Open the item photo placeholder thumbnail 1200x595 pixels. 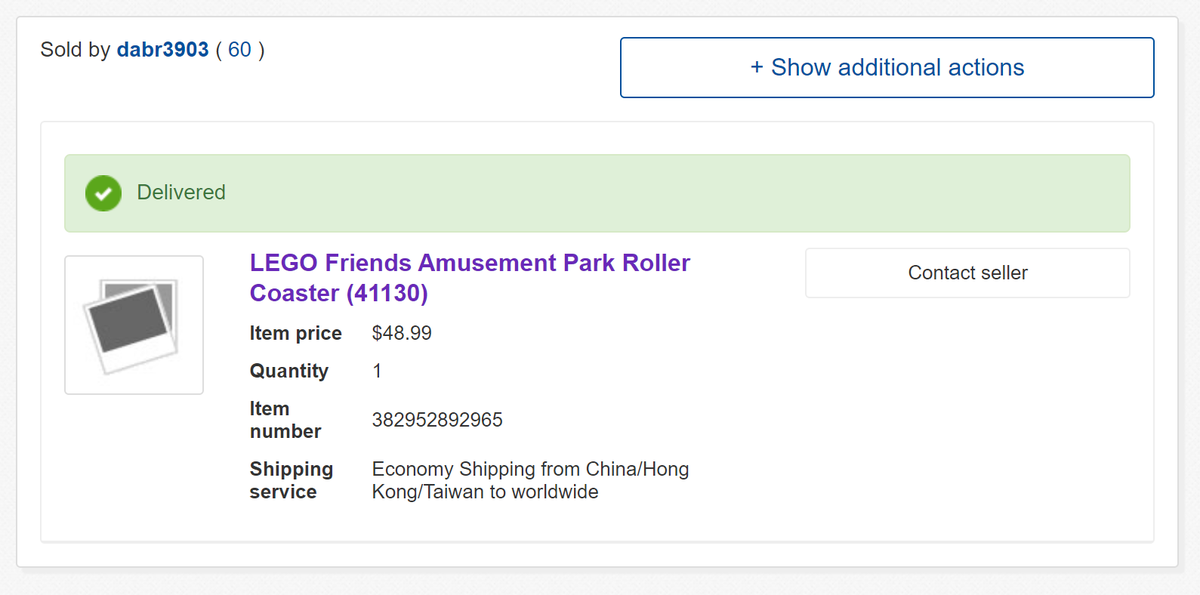pyautogui.click(x=134, y=325)
